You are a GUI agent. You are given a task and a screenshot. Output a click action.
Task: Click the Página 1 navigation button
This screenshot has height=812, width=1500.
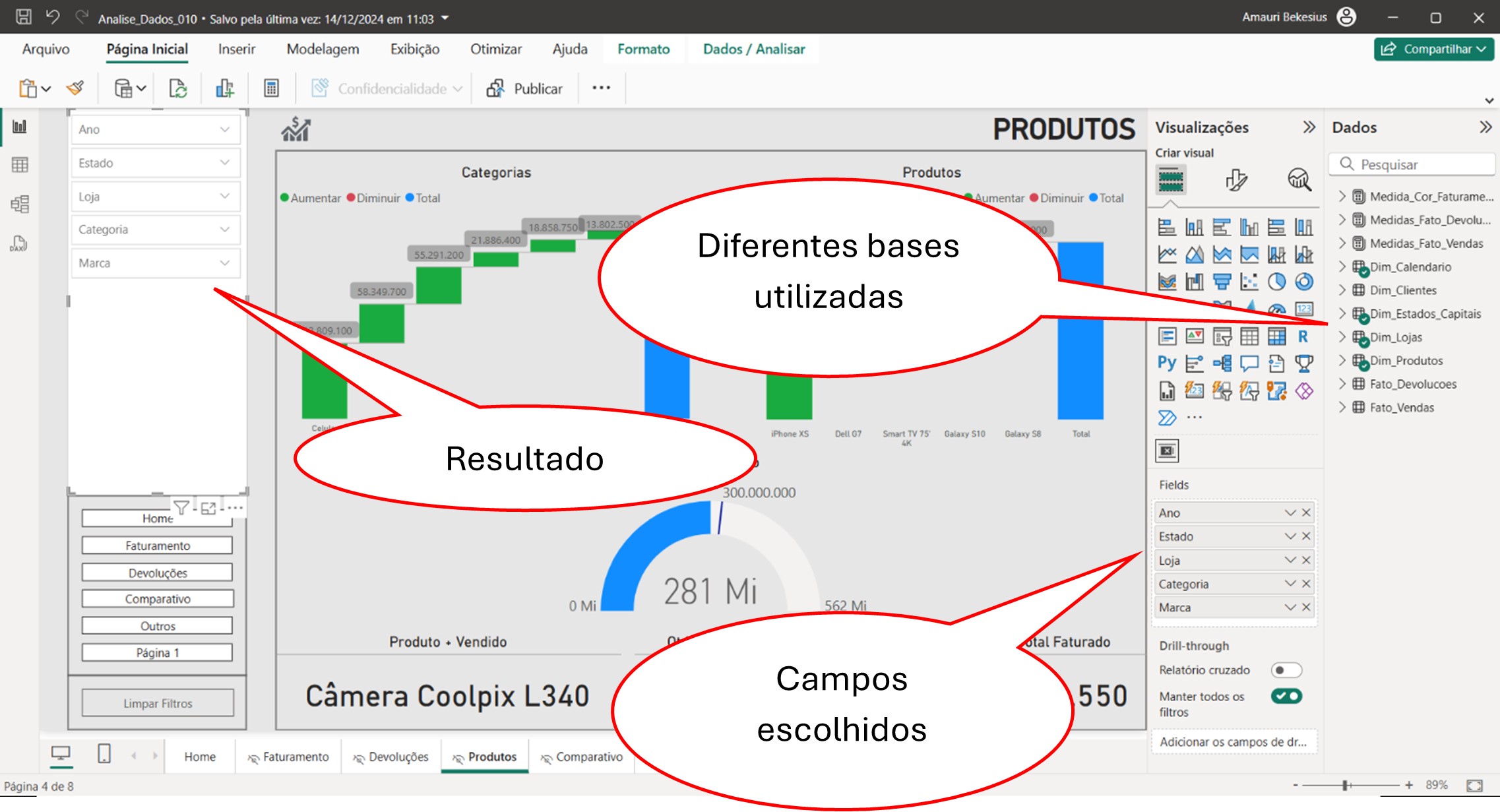point(158,652)
